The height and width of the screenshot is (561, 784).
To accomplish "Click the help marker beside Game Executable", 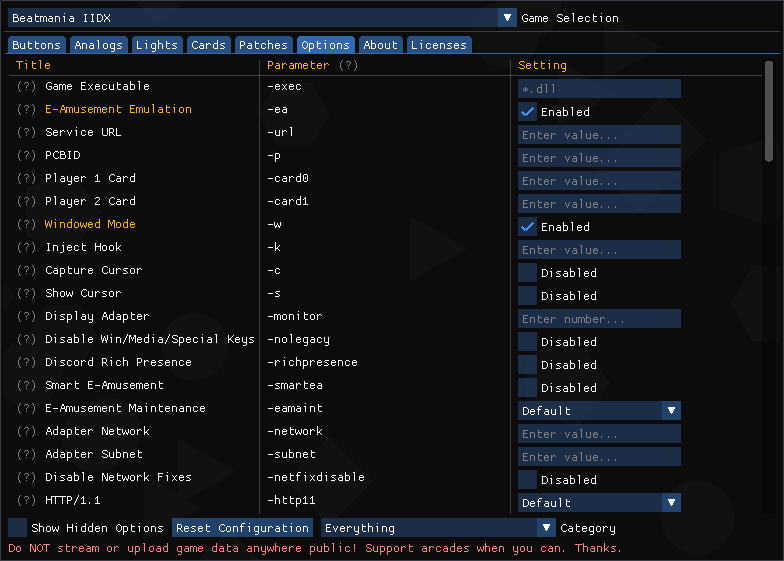I will click(26, 87).
